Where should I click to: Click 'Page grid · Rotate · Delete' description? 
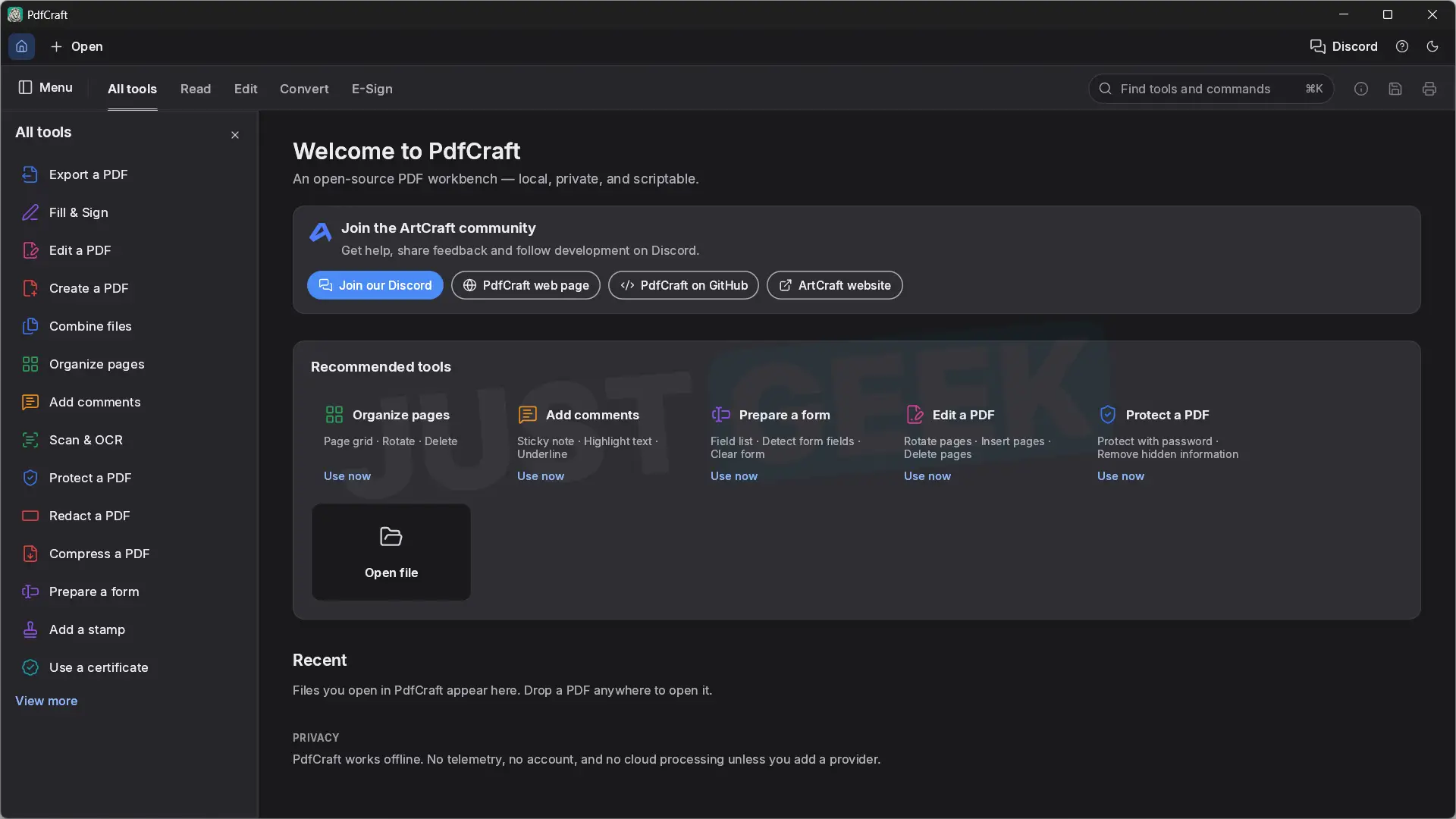[x=391, y=441]
